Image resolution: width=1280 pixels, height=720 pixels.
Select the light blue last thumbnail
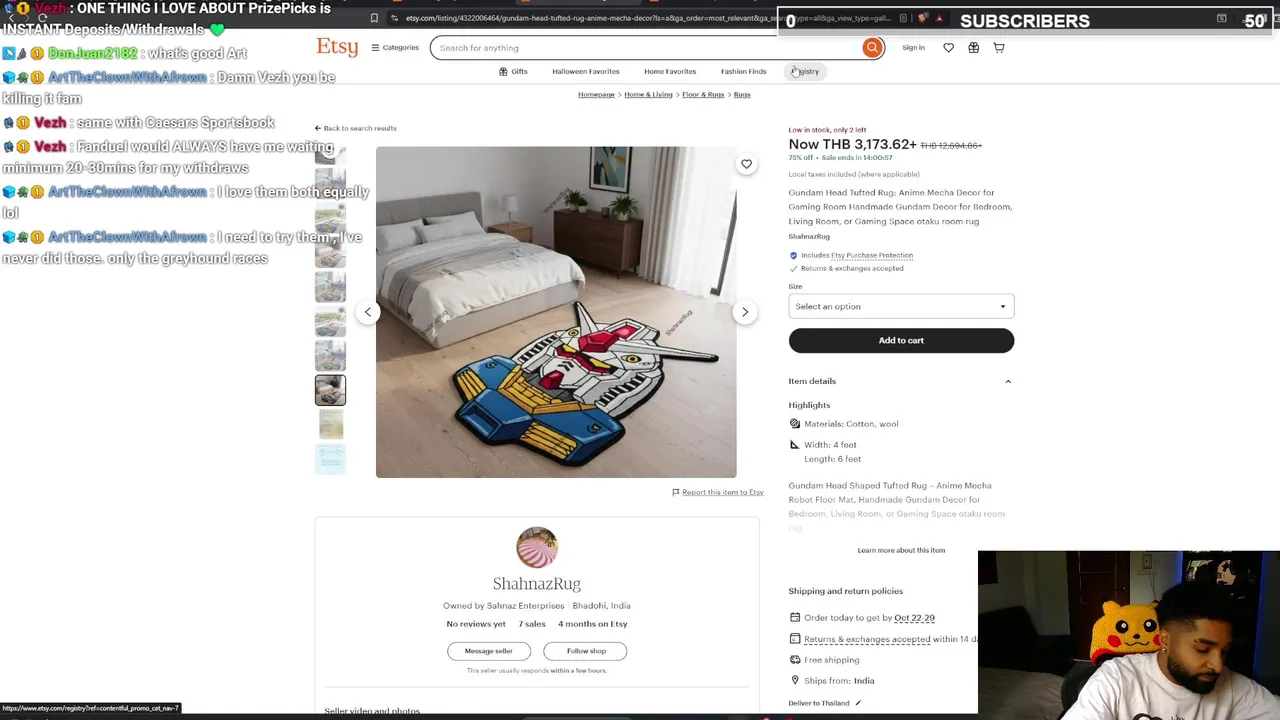(x=330, y=458)
